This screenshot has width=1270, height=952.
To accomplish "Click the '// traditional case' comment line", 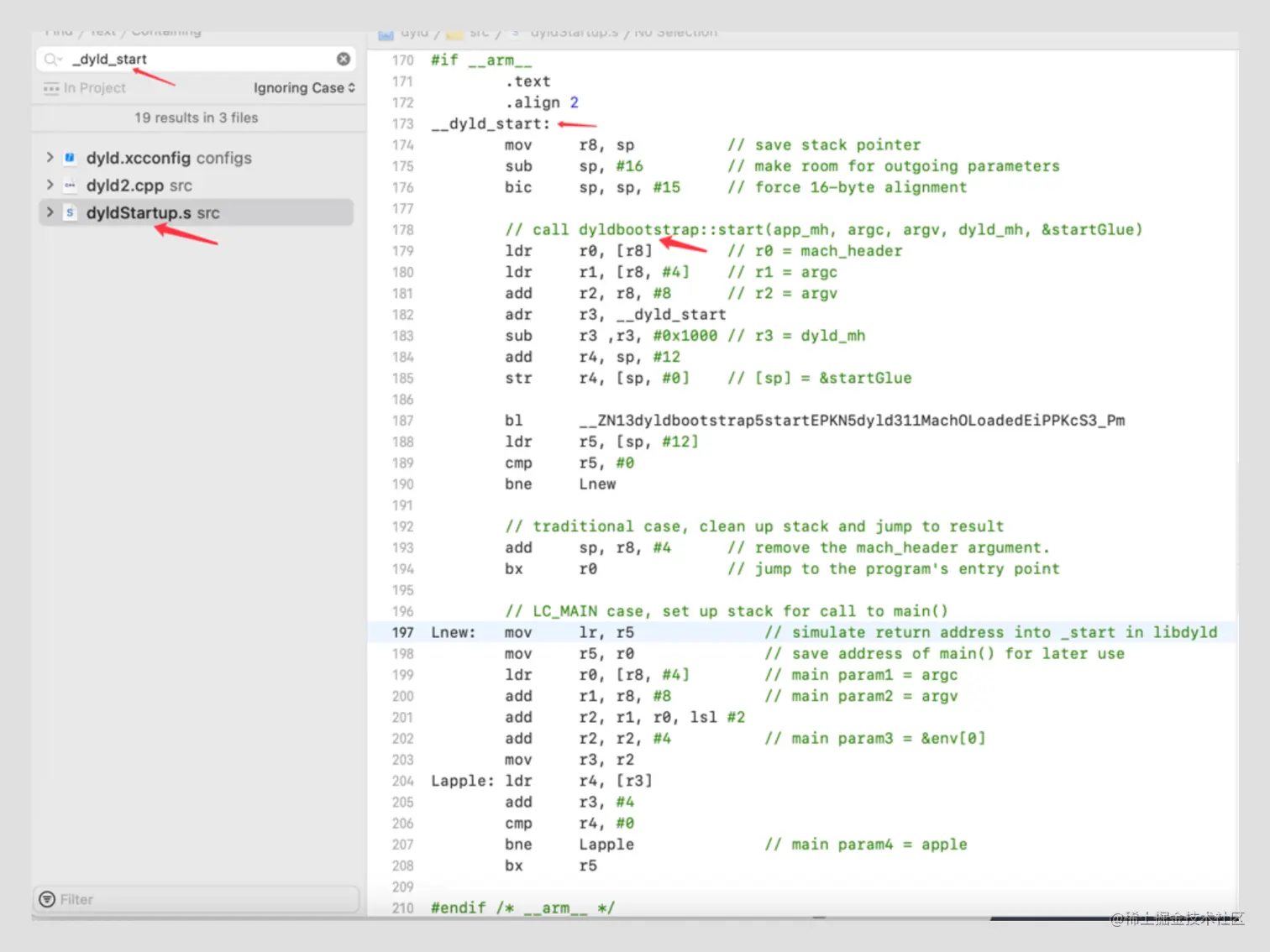I will pos(754,526).
